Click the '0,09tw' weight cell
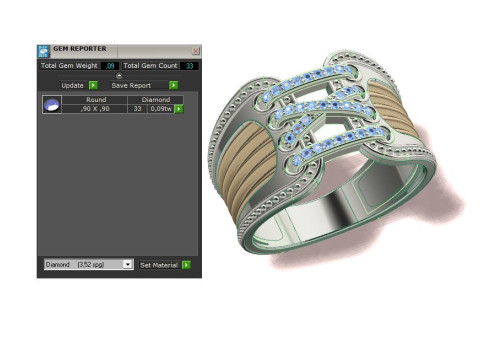The image size is (480, 360). (x=161, y=109)
